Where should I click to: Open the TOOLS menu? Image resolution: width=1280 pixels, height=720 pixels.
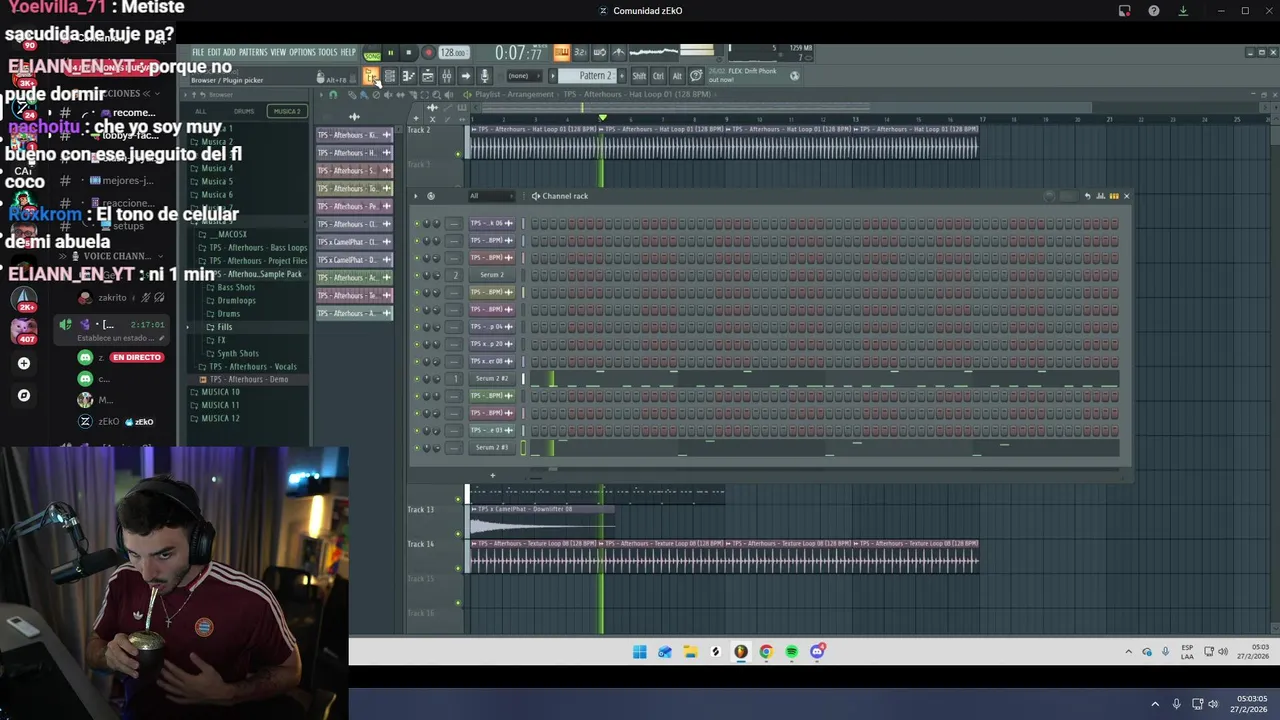point(328,52)
